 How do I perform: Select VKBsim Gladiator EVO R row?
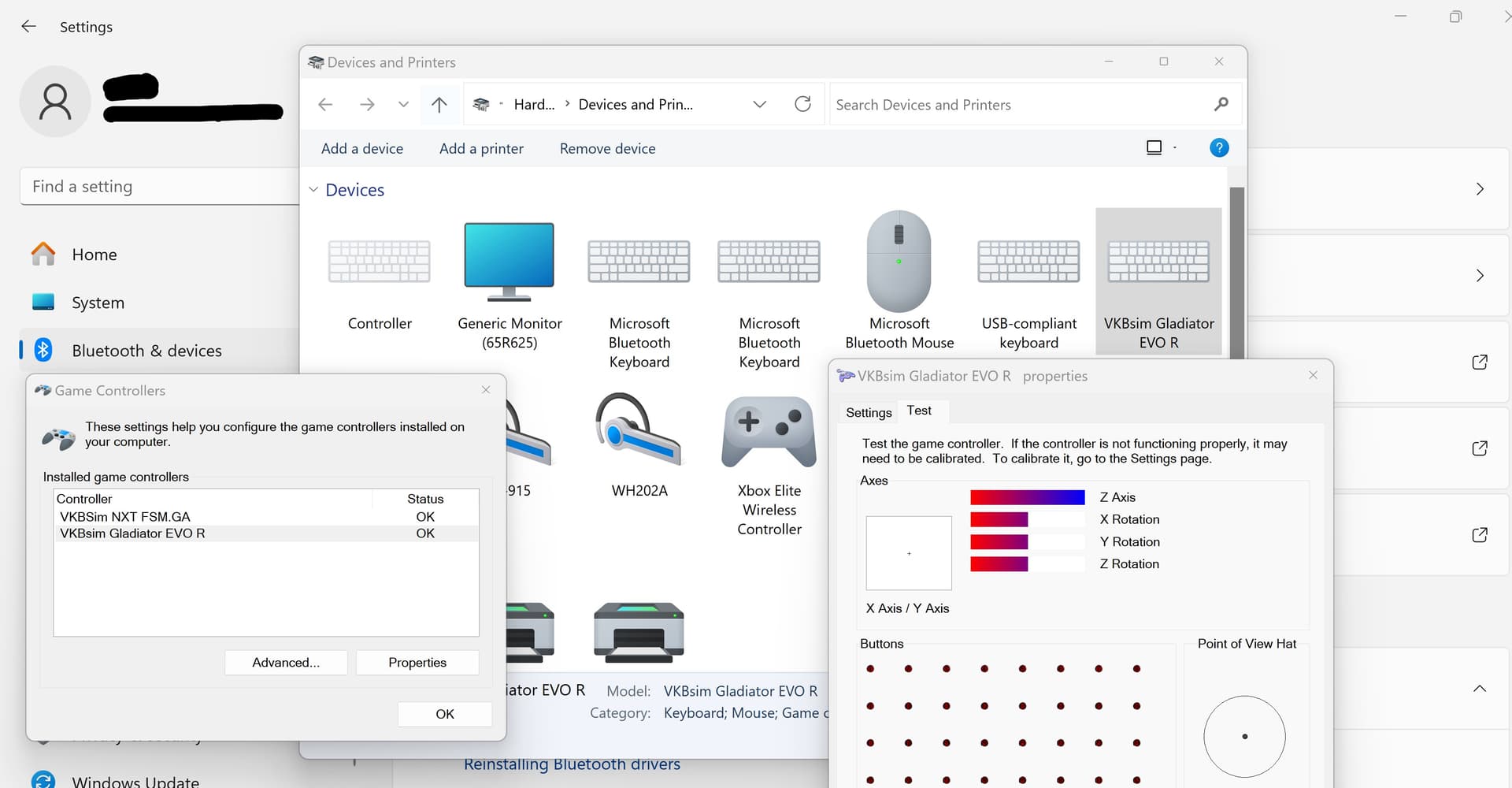pos(266,533)
